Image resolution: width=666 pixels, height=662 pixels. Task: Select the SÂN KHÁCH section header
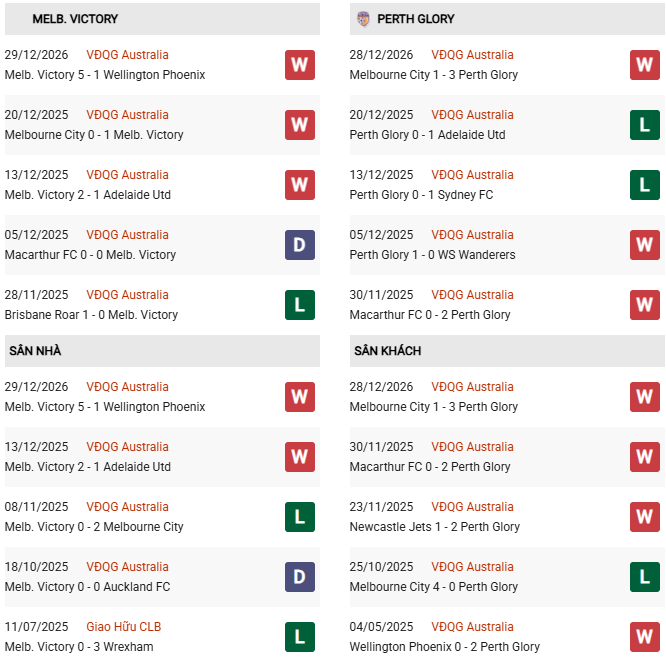[387, 351]
